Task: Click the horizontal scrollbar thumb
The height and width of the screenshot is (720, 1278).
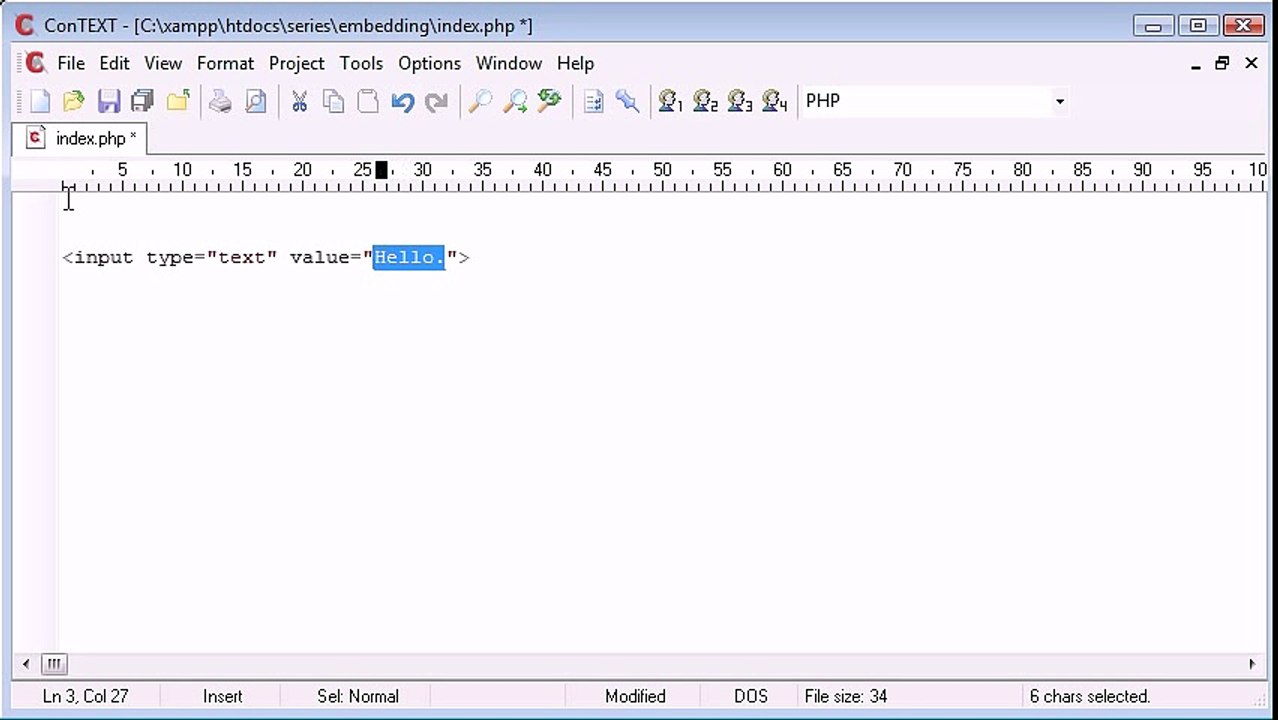Action: pyautogui.click(x=54, y=664)
